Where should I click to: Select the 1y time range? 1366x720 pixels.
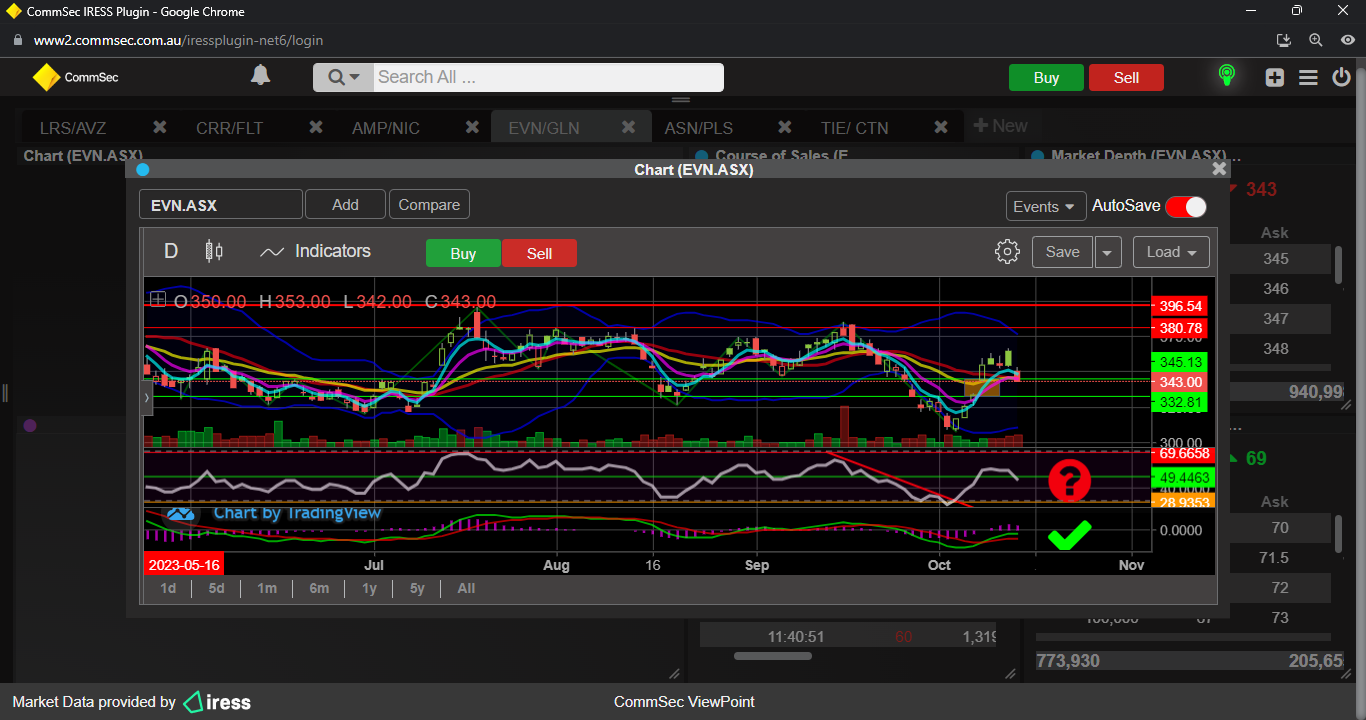[370, 588]
